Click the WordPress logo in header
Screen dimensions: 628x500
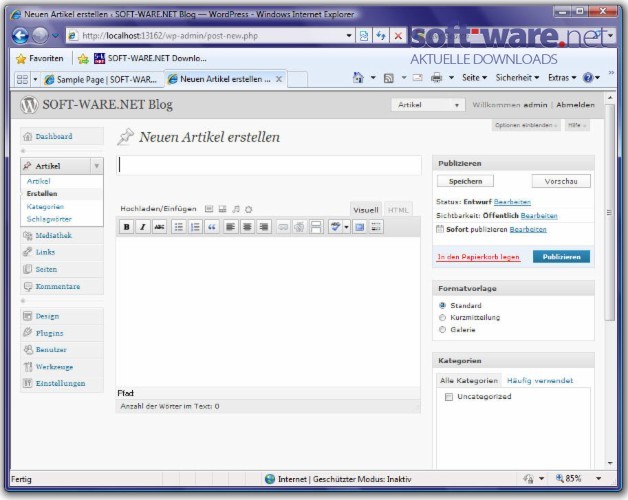coord(29,105)
